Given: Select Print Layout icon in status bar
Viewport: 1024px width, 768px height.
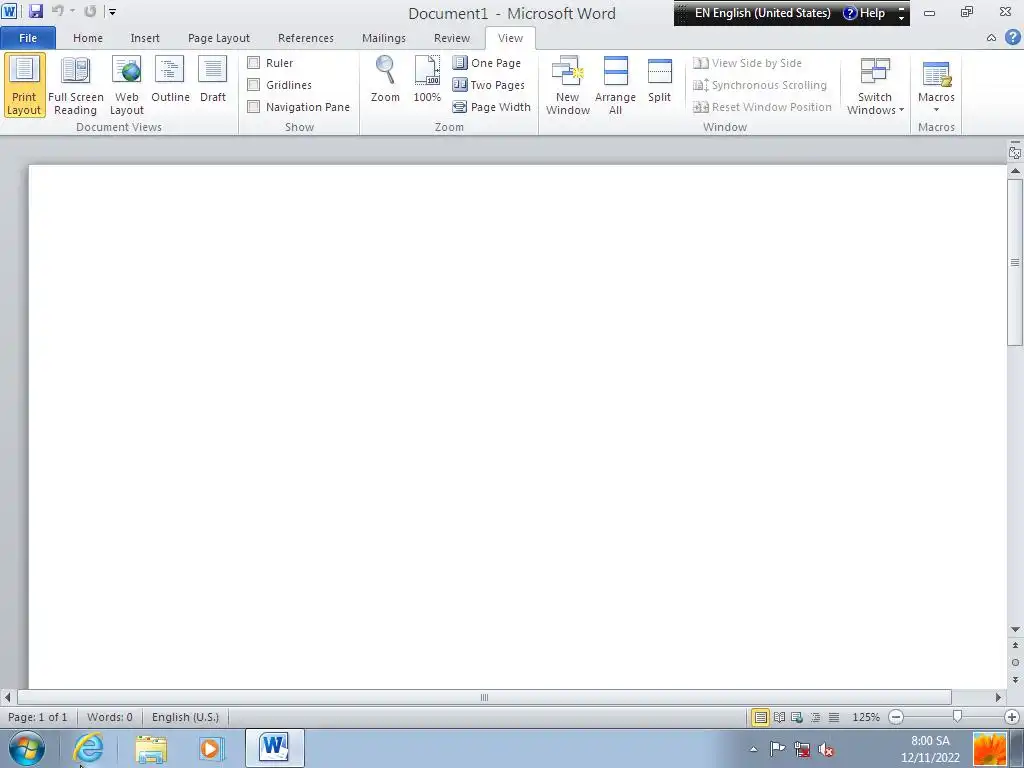Looking at the screenshot, I should pyautogui.click(x=760, y=717).
